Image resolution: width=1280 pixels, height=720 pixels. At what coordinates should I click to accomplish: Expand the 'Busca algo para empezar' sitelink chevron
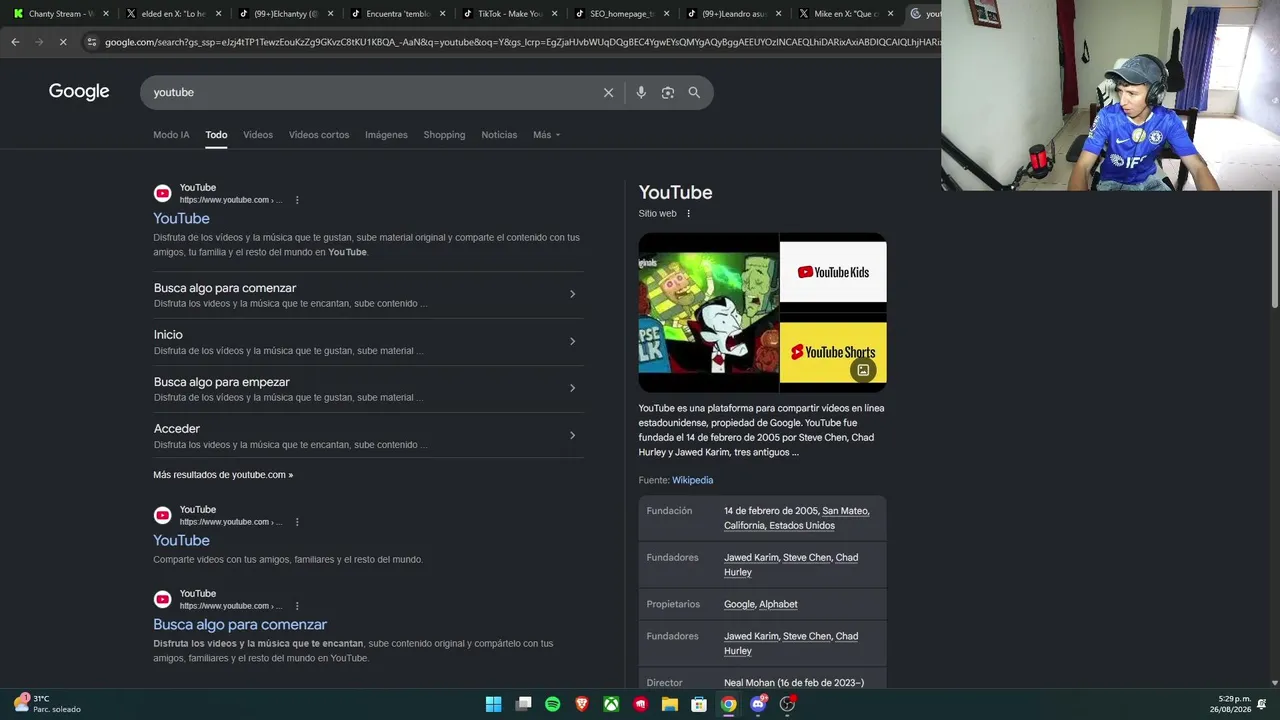[572, 388]
